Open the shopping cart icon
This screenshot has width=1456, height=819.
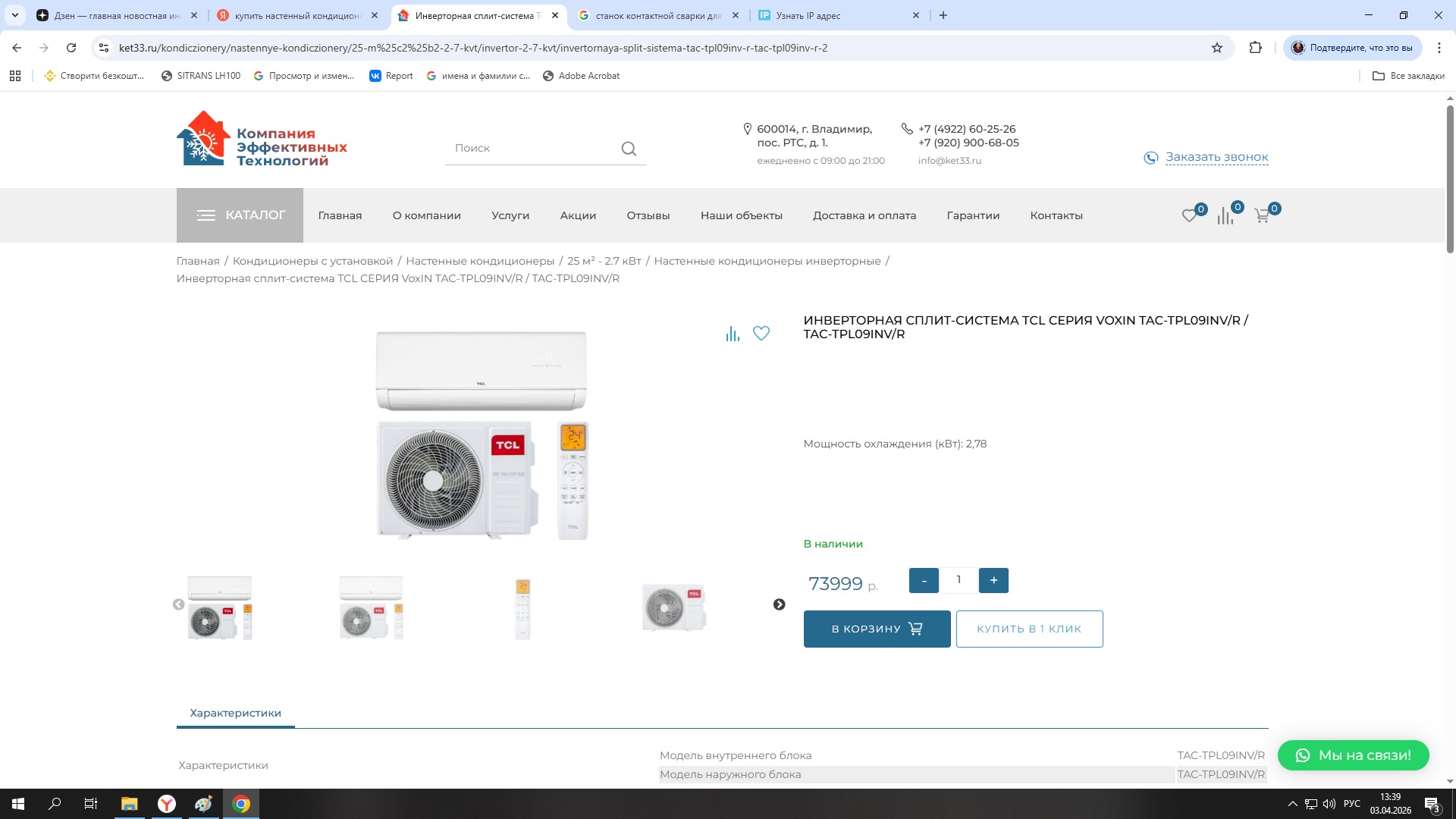coord(1262,216)
